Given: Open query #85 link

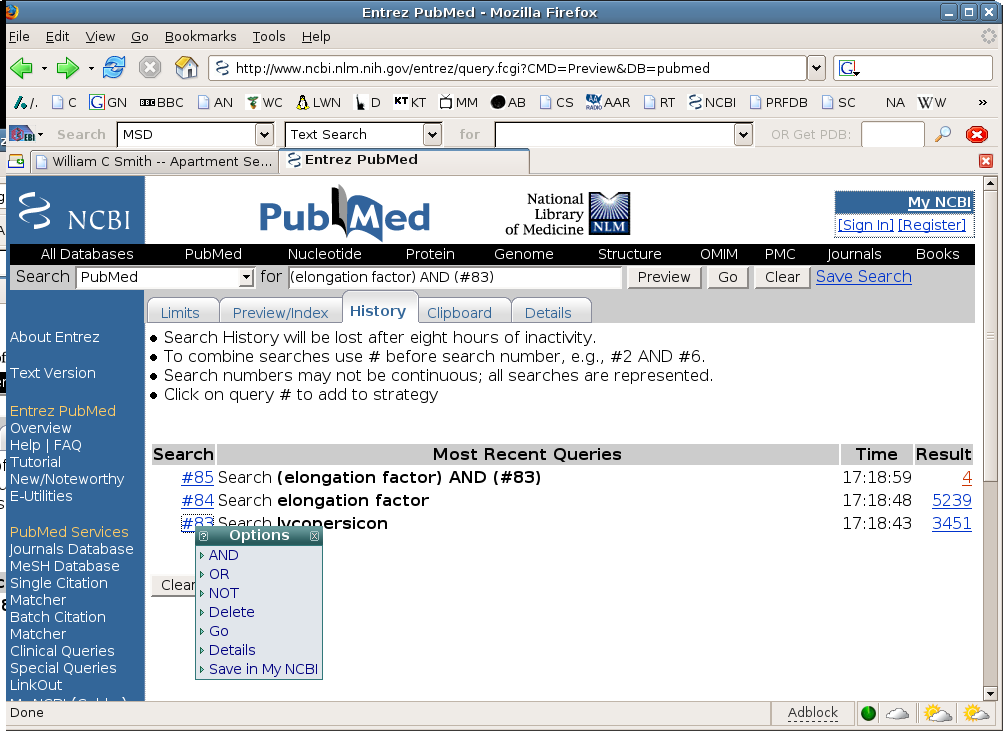Looking at the screenshot, I should click(197, 478).
